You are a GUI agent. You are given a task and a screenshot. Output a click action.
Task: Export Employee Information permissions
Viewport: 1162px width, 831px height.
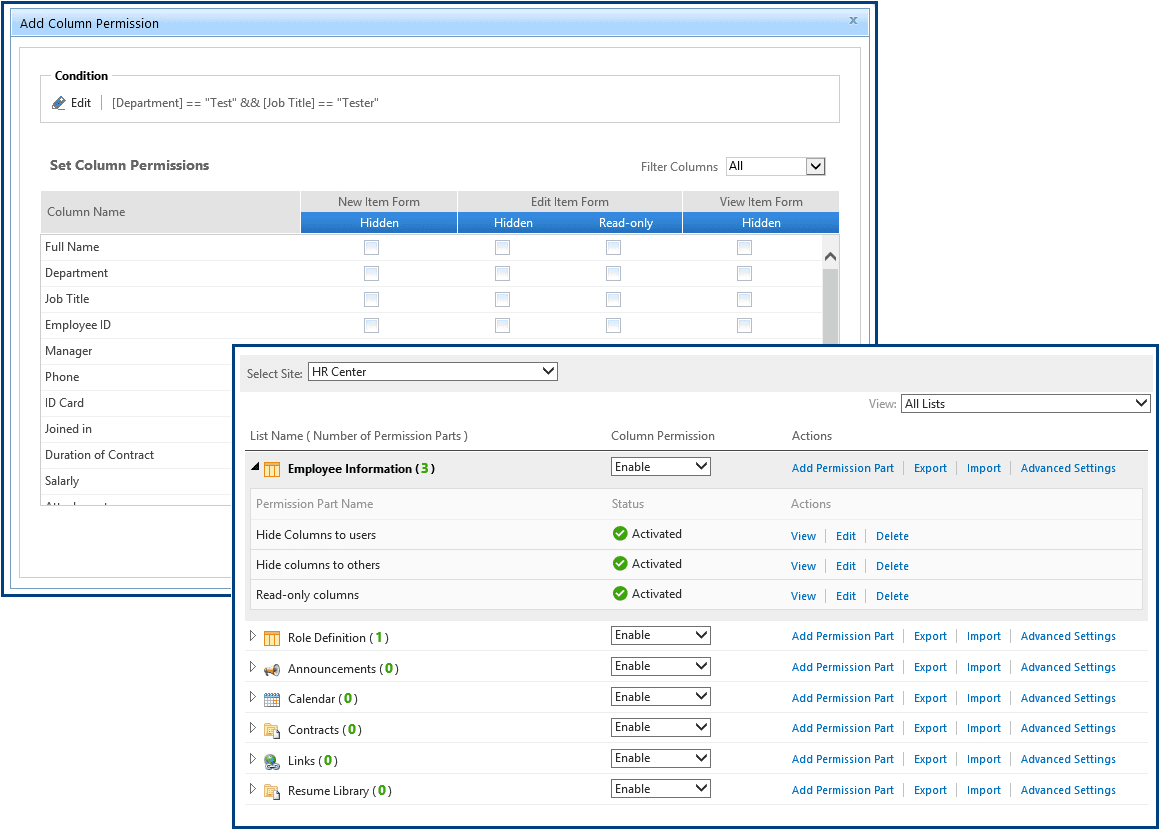pyautogui.click(x=930, y=469)
